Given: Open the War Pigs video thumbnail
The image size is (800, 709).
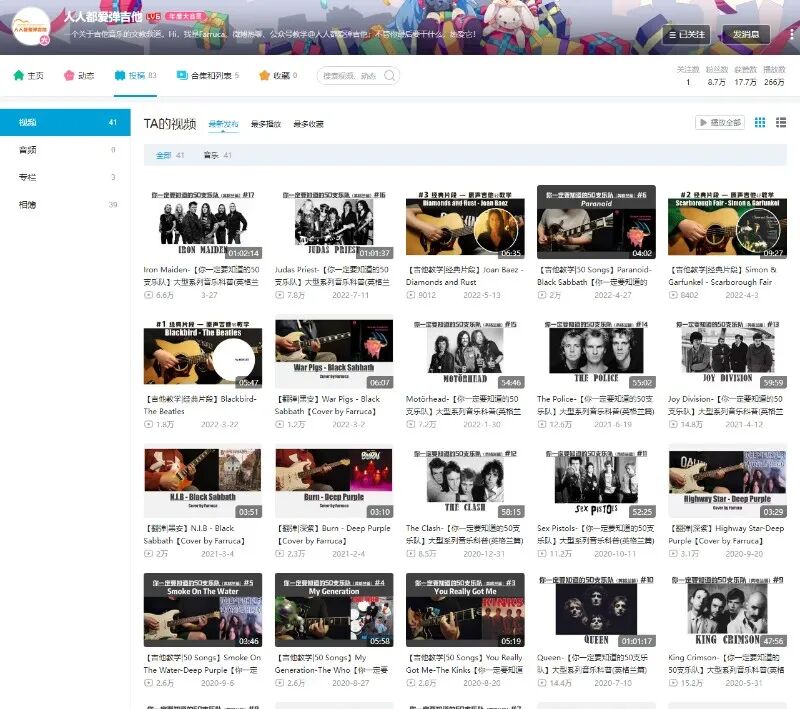Looking at the screenshot, I should coord(334,351).
